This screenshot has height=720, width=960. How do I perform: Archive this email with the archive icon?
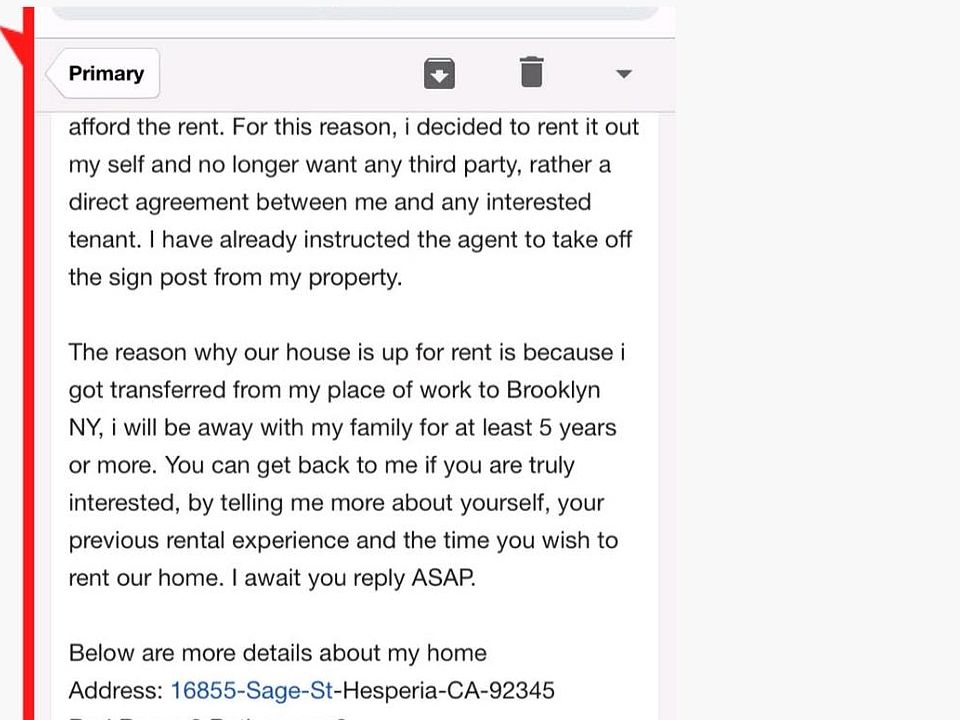[x=439, y=73]
